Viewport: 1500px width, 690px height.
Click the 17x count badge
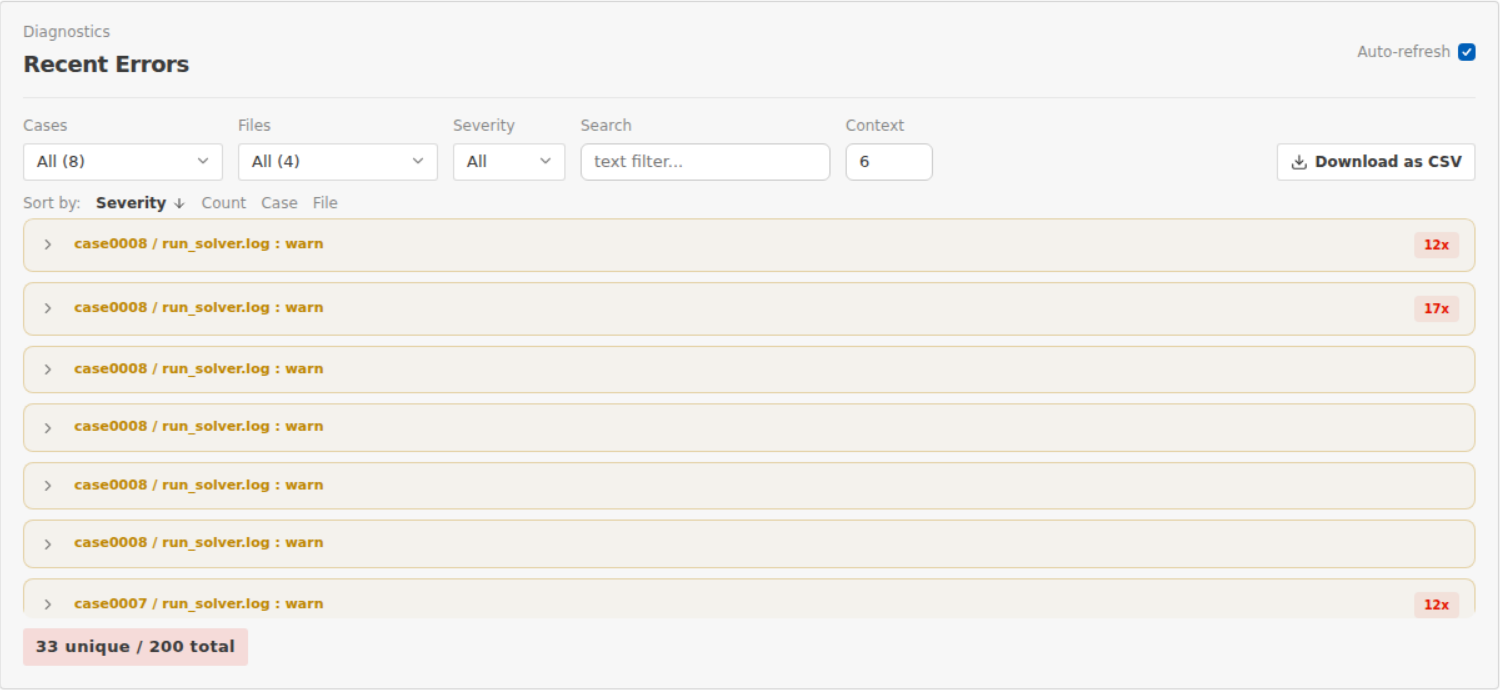[1436, 309]
